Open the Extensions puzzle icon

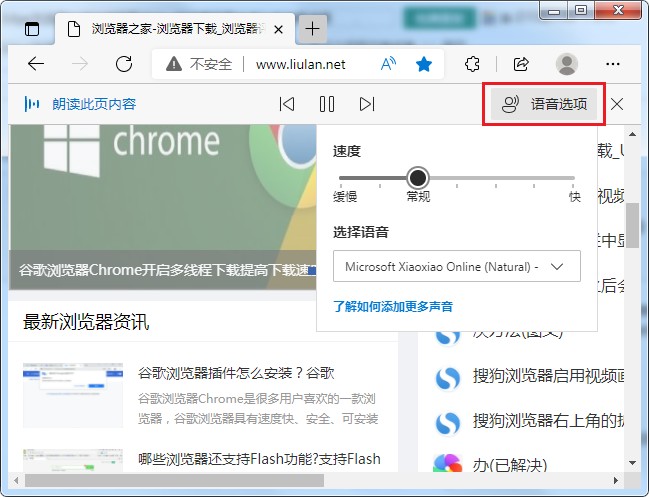[474, 64]
